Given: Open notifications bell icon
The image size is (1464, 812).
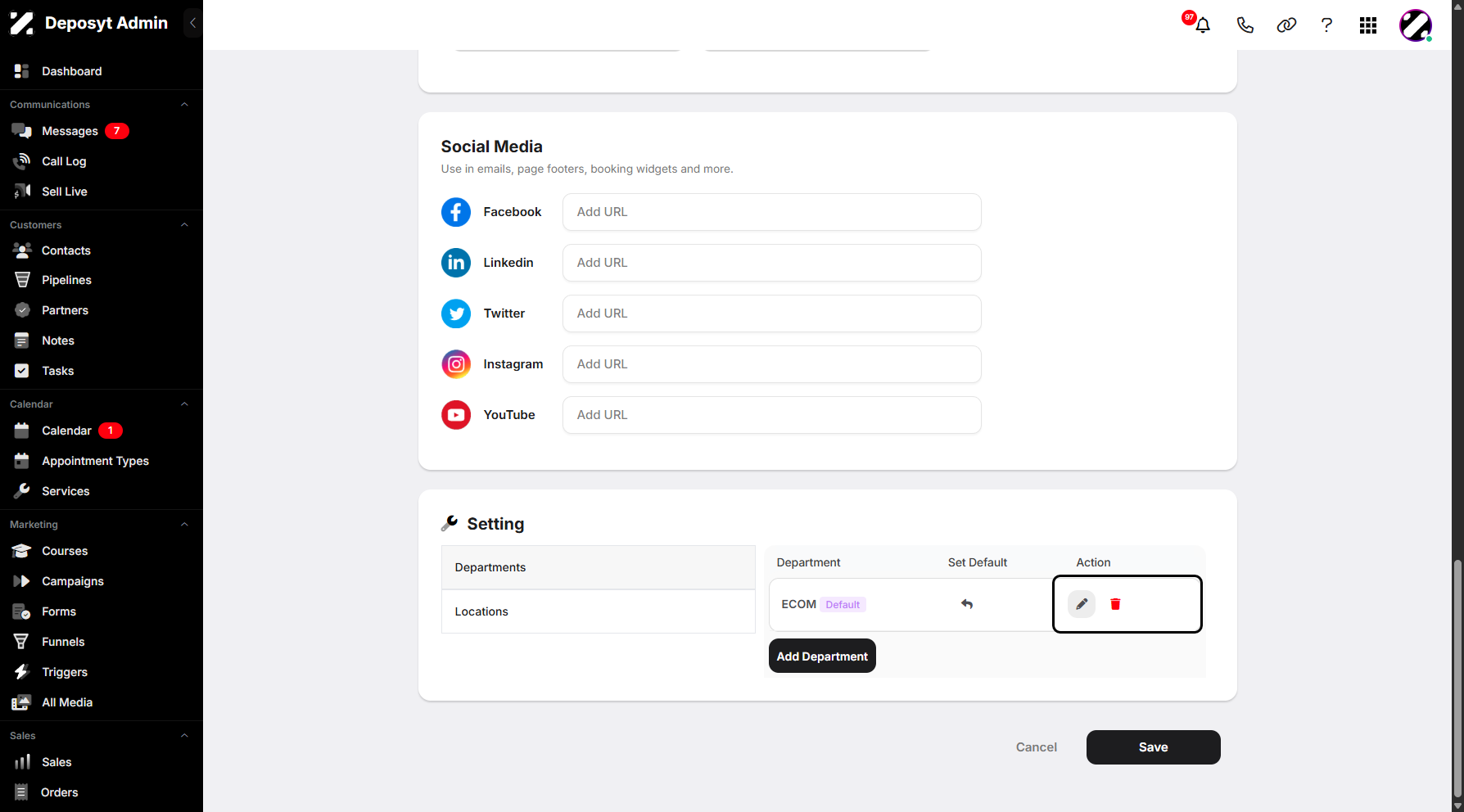Looking at the screenshot, I should click(x=1202, y=25).
